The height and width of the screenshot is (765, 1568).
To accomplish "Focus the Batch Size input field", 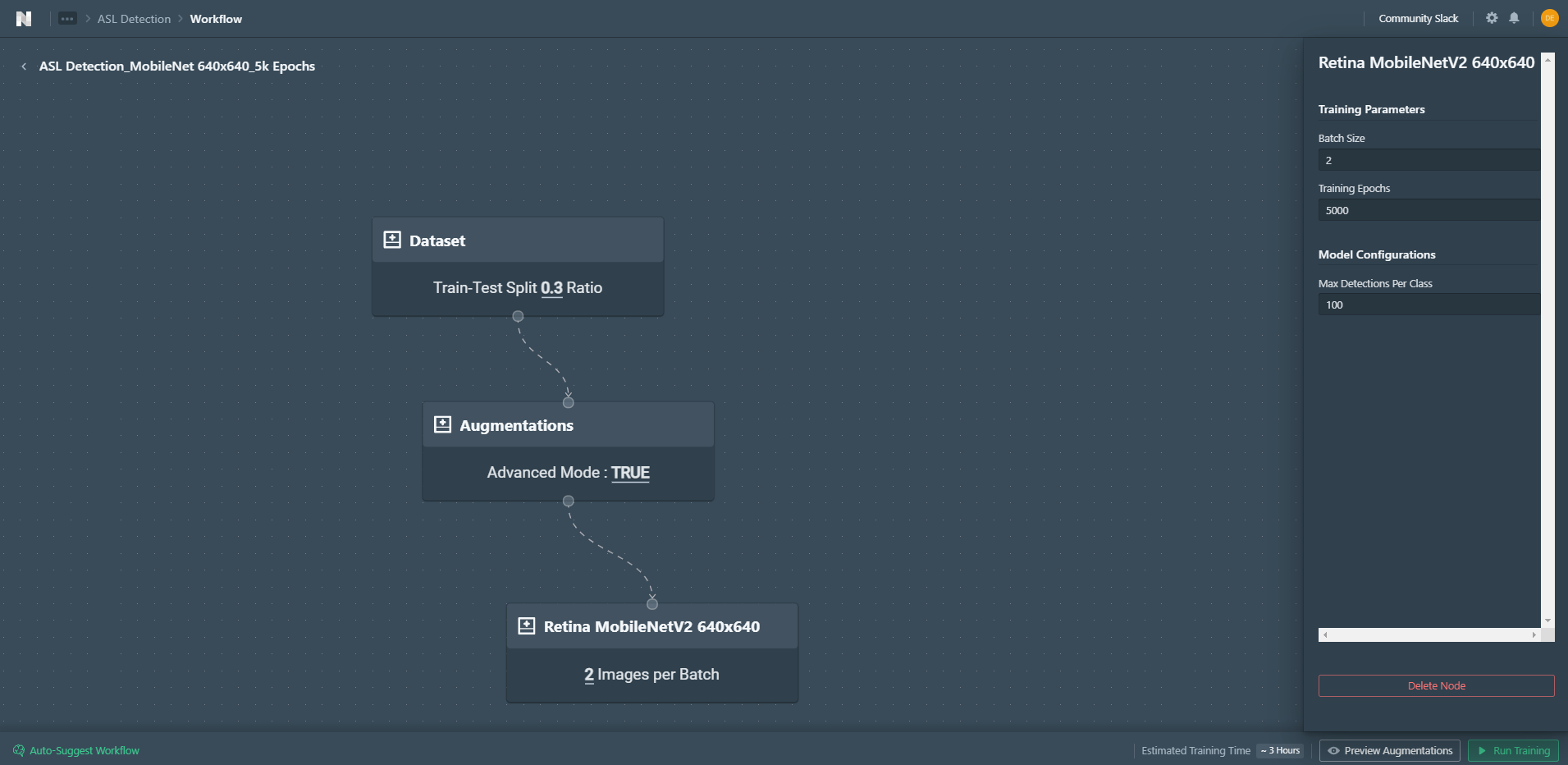I will [1429, 160].
